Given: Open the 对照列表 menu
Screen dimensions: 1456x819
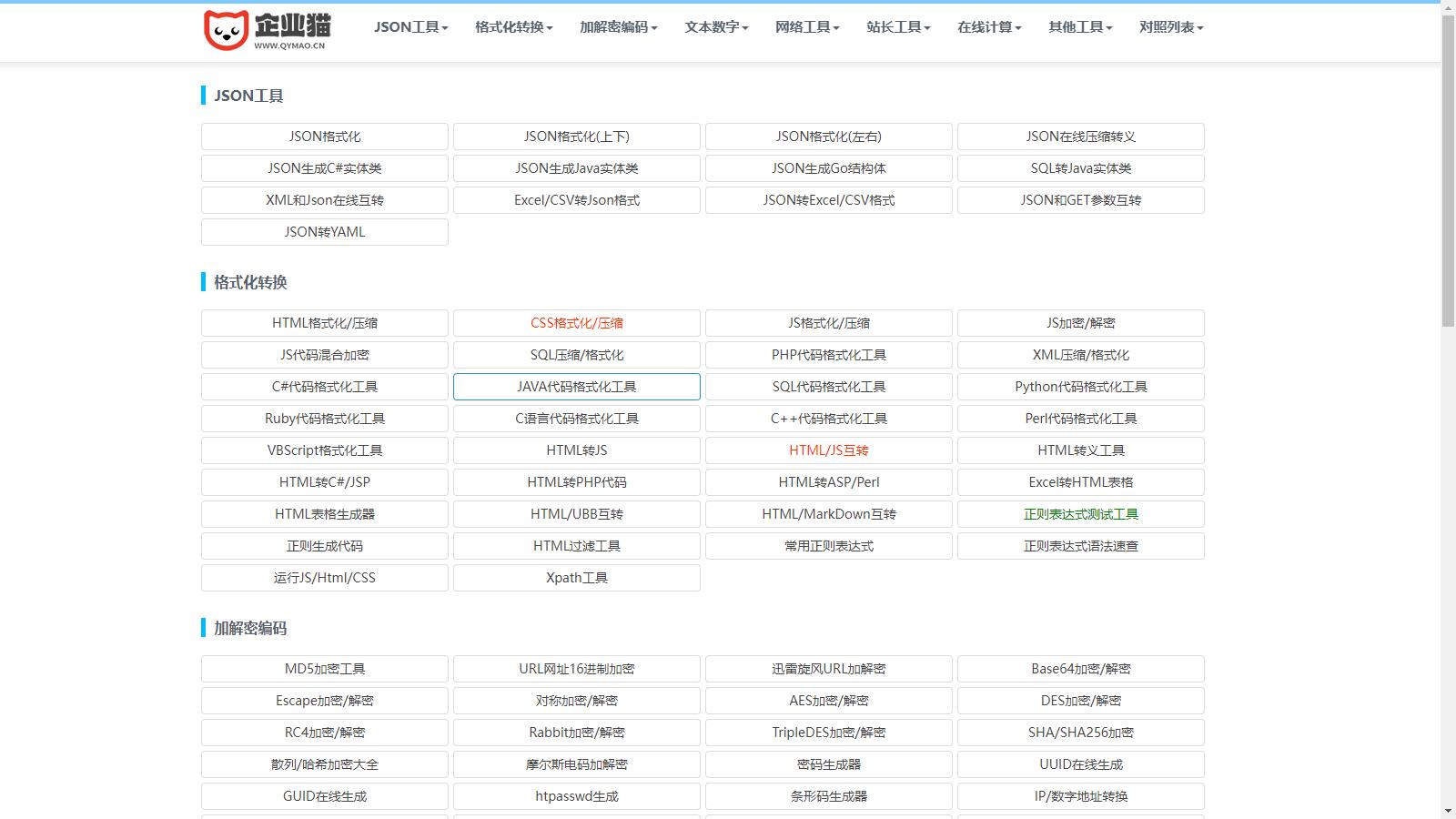Looking at the screenshot, I should (1171, 27).
